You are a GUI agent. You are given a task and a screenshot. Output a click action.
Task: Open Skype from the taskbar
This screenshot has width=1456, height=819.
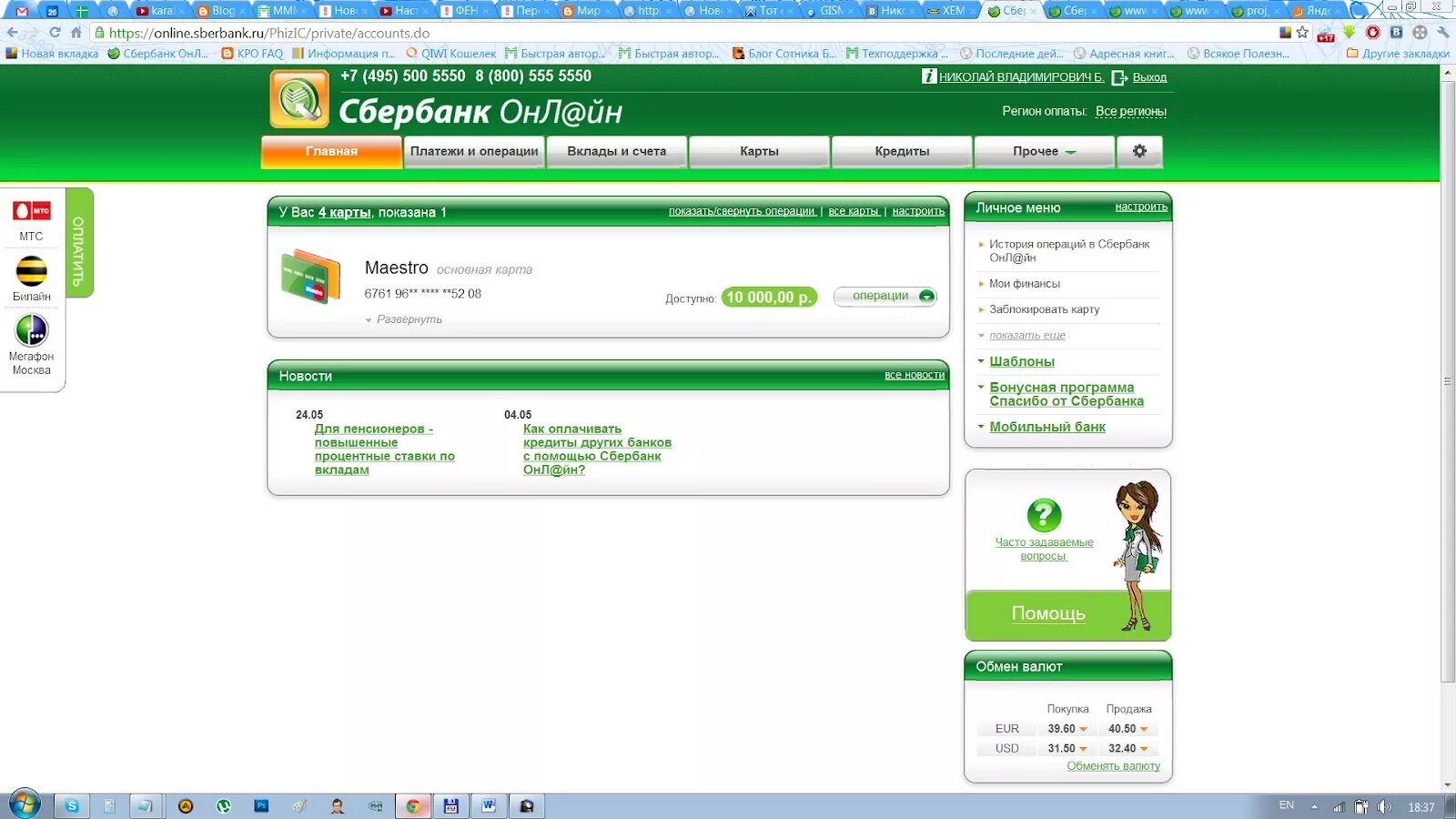(x=72, y=805)
